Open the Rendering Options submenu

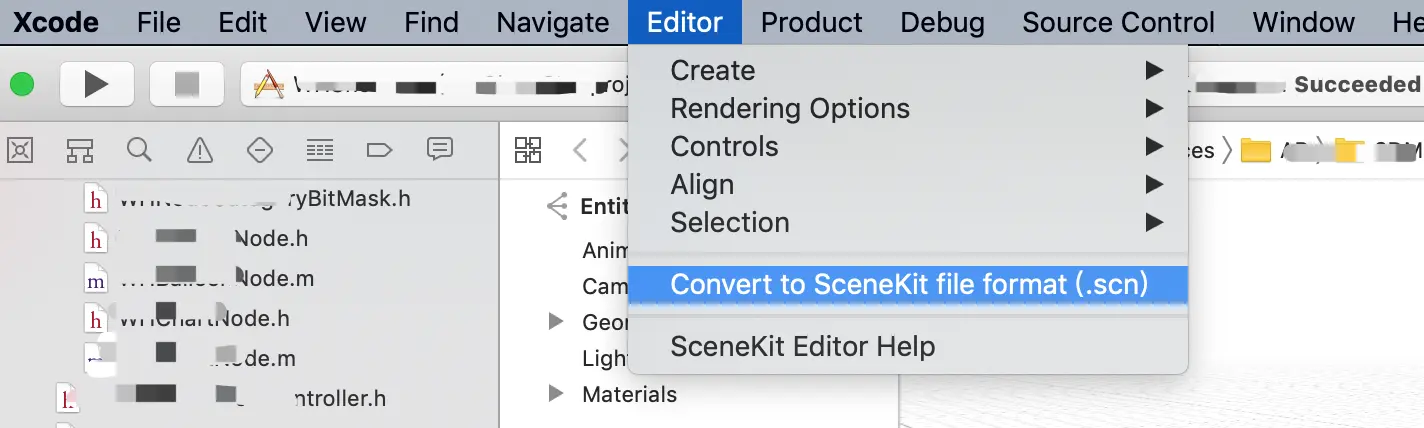click(x=790, y=108)
